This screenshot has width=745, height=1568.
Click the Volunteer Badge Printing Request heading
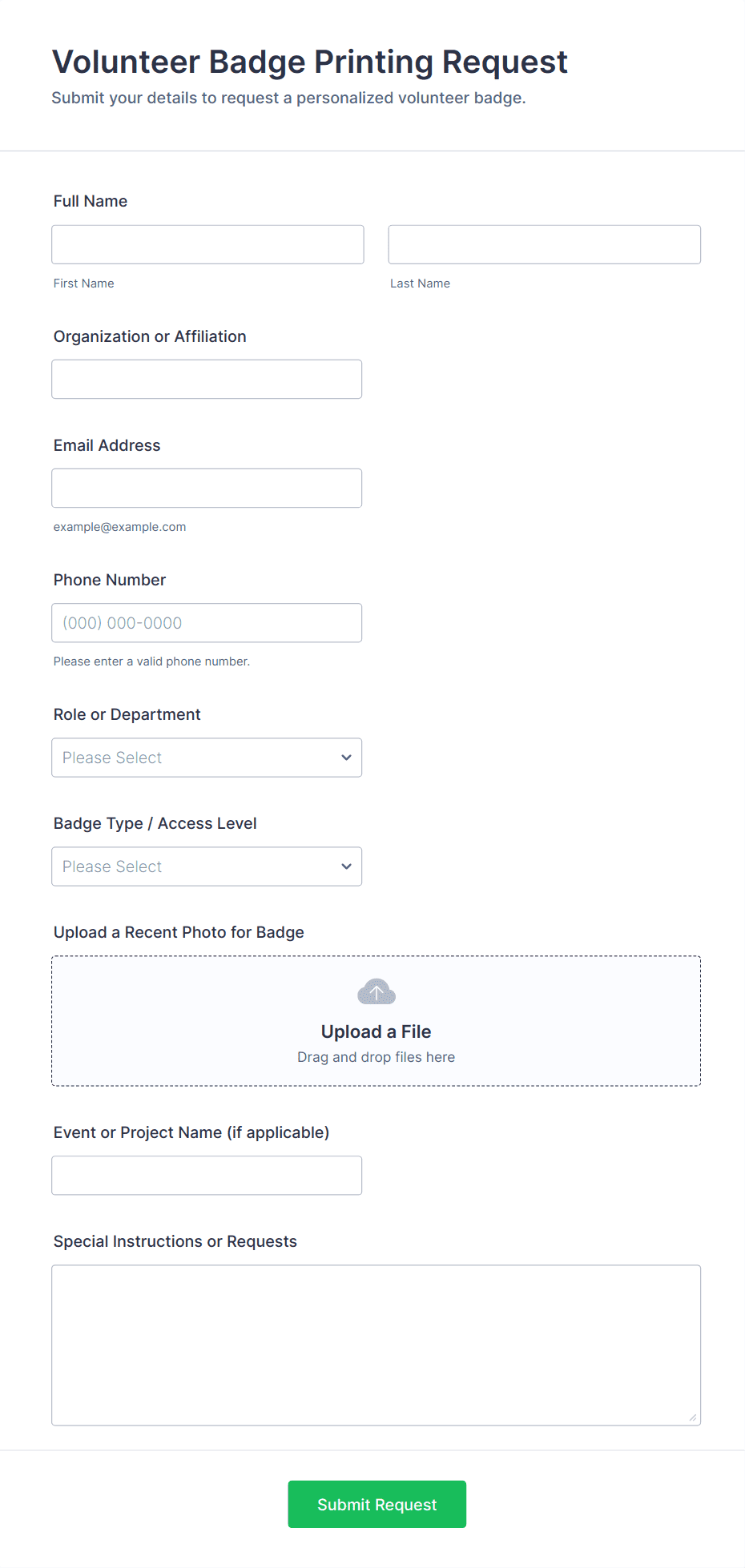[x=309, y=62]
